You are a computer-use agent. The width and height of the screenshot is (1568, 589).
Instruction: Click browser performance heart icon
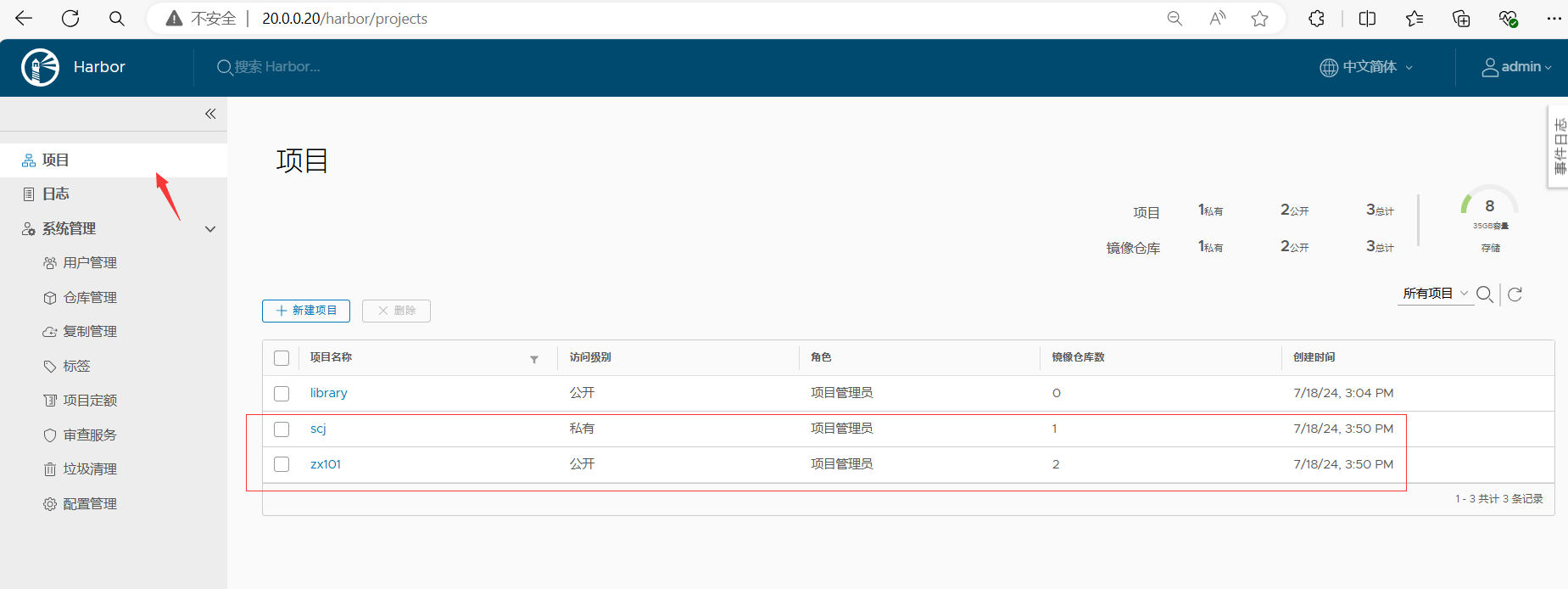(1508, 18)
